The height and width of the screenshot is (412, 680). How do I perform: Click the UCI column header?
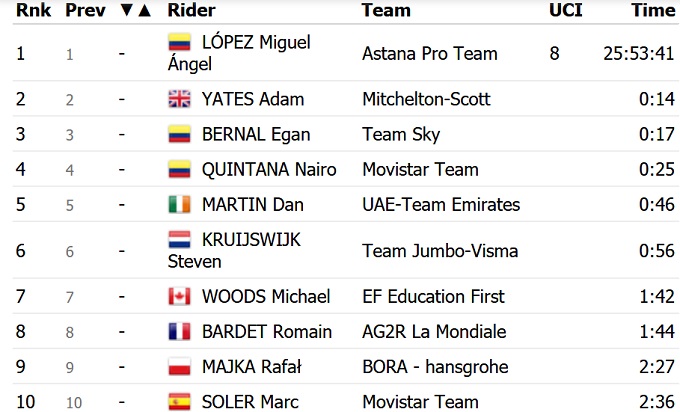(564, 11)
